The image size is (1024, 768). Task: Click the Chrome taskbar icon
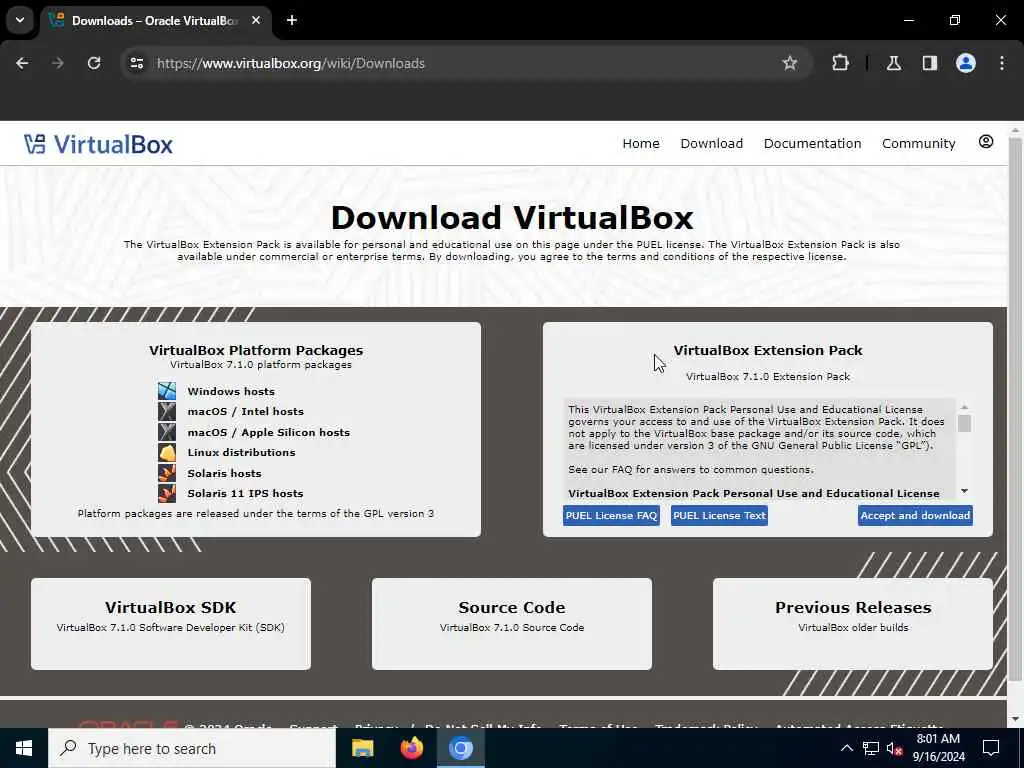click(x=460, y=748)
